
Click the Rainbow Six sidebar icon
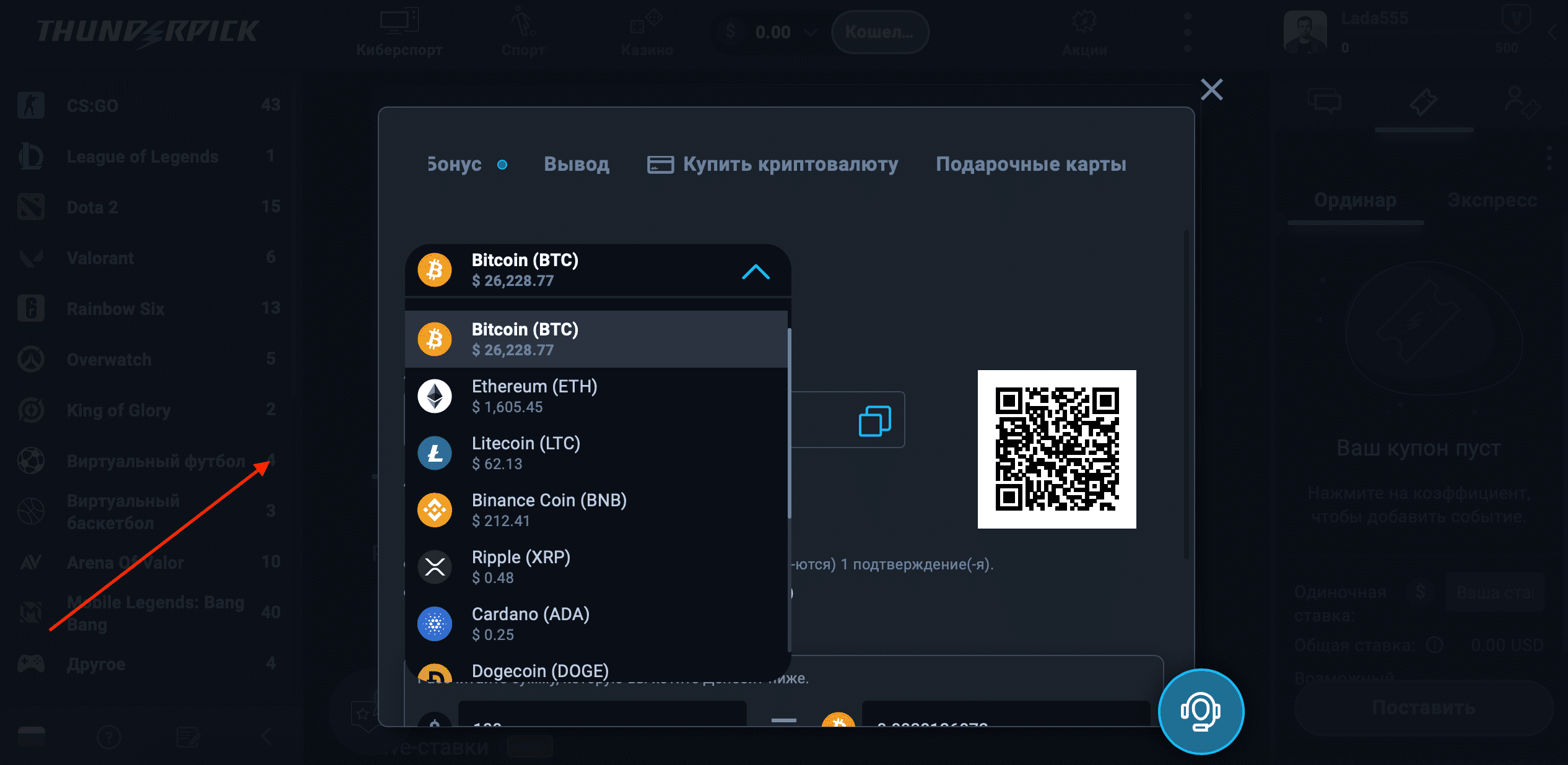pyautogui.click(x=30, y=308)
